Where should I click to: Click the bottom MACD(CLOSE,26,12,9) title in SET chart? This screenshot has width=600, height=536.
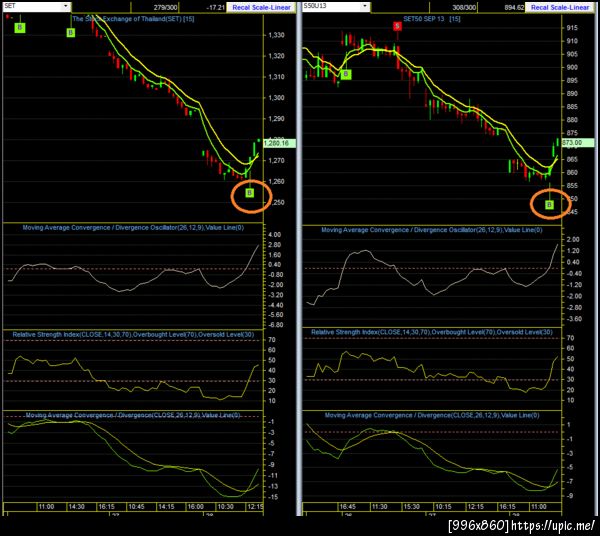(133, 415)
